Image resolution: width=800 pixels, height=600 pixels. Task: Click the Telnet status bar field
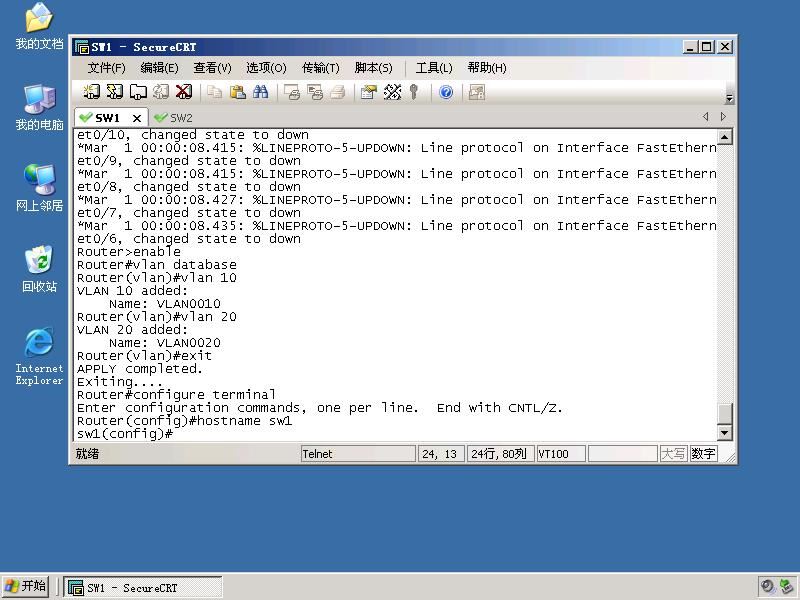coord(358,454)
